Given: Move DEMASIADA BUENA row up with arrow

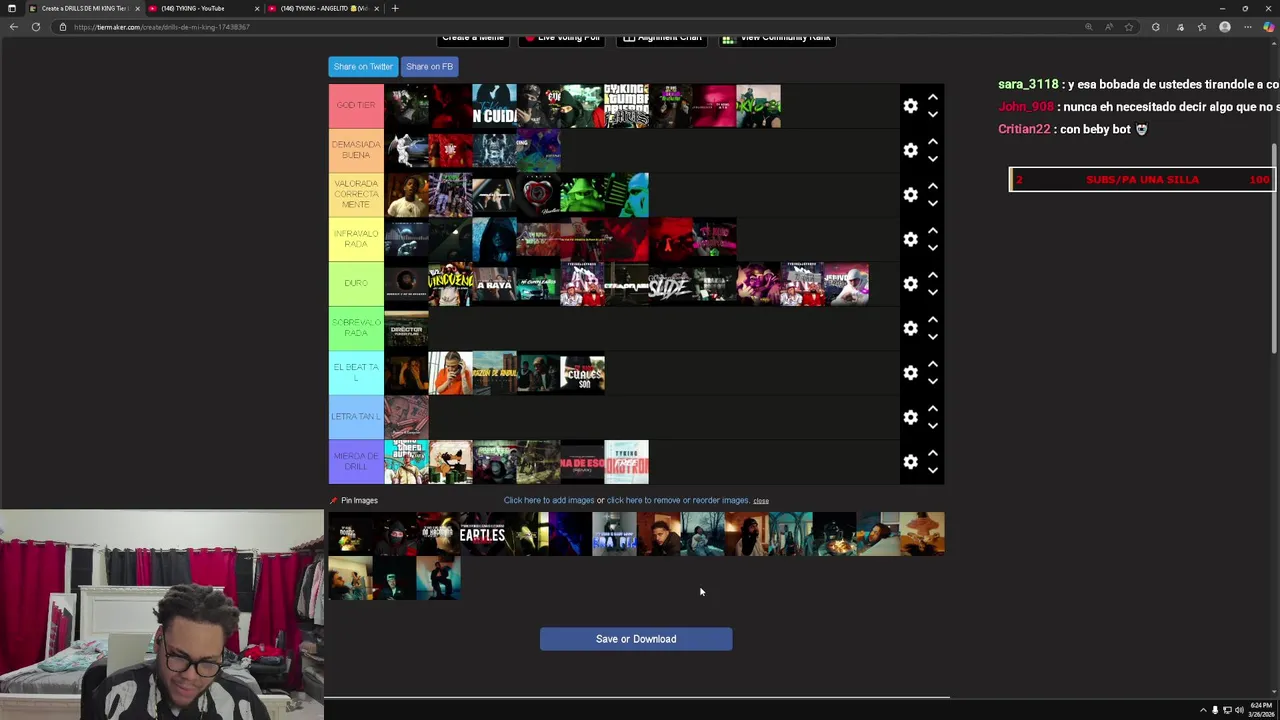Looking at the screenshot, I should (932, 142).
